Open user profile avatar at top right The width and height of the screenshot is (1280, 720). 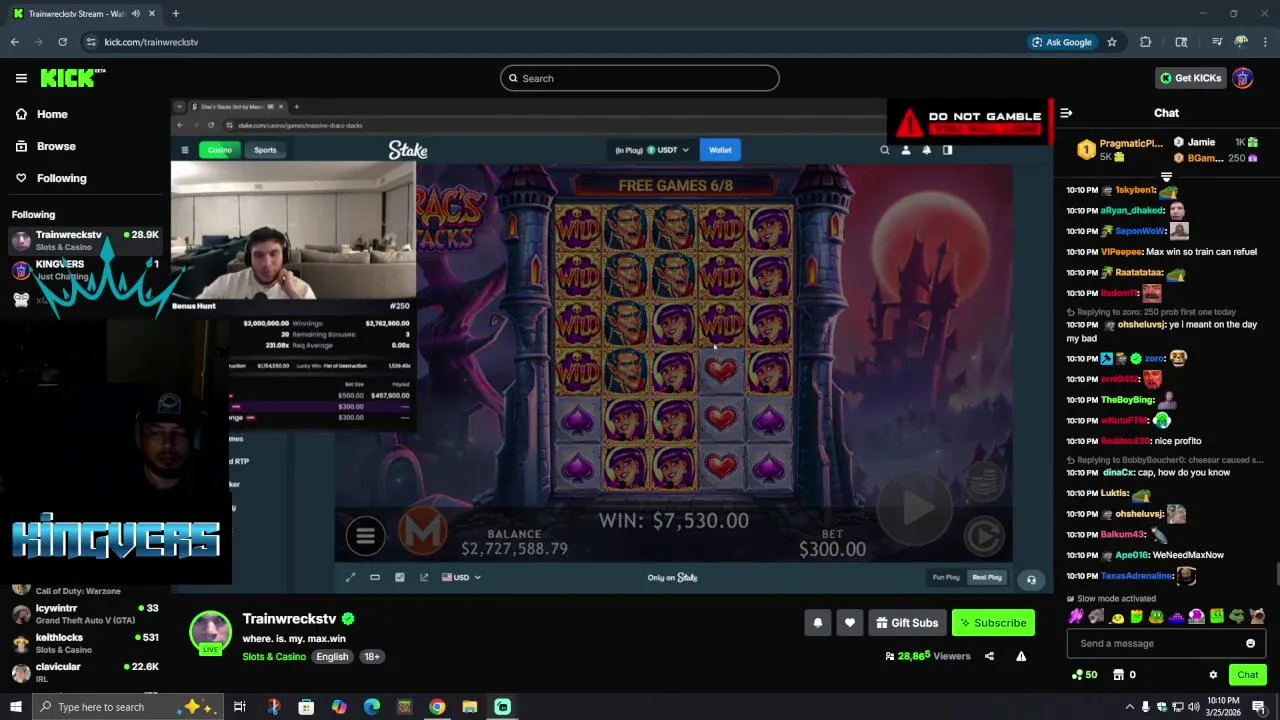1242,78
